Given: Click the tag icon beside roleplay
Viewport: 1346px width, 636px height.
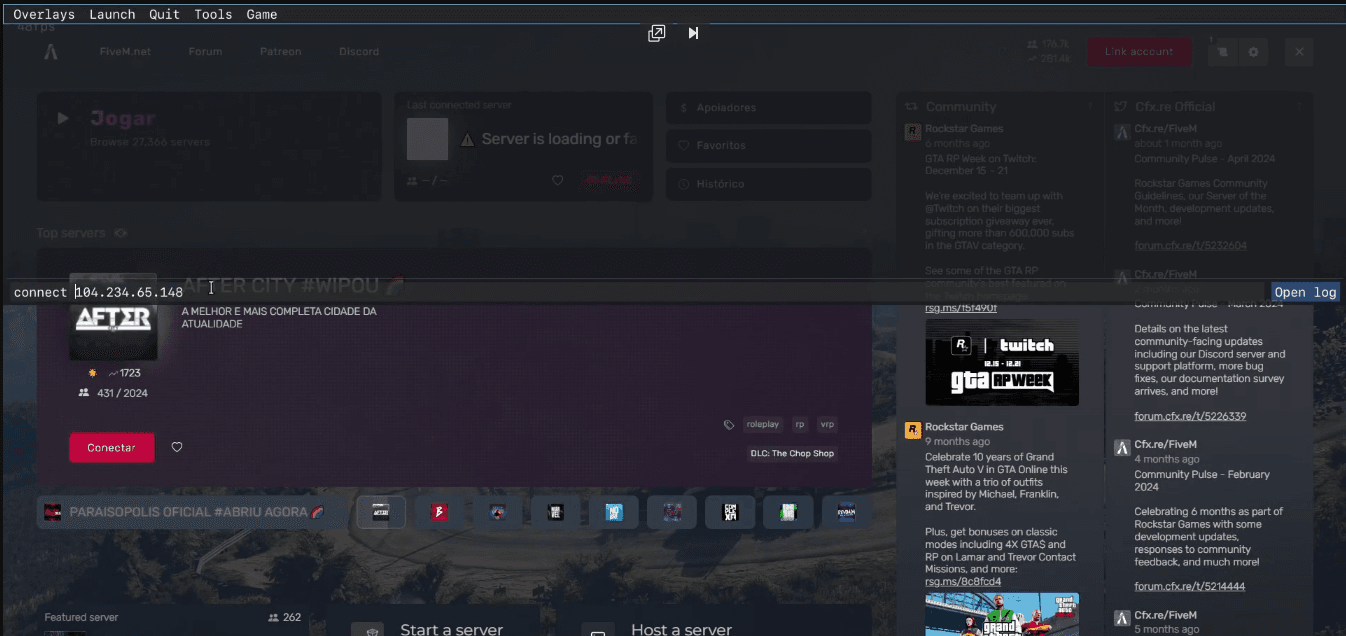Looking at the screenshot, I should [x=729, y=425].
